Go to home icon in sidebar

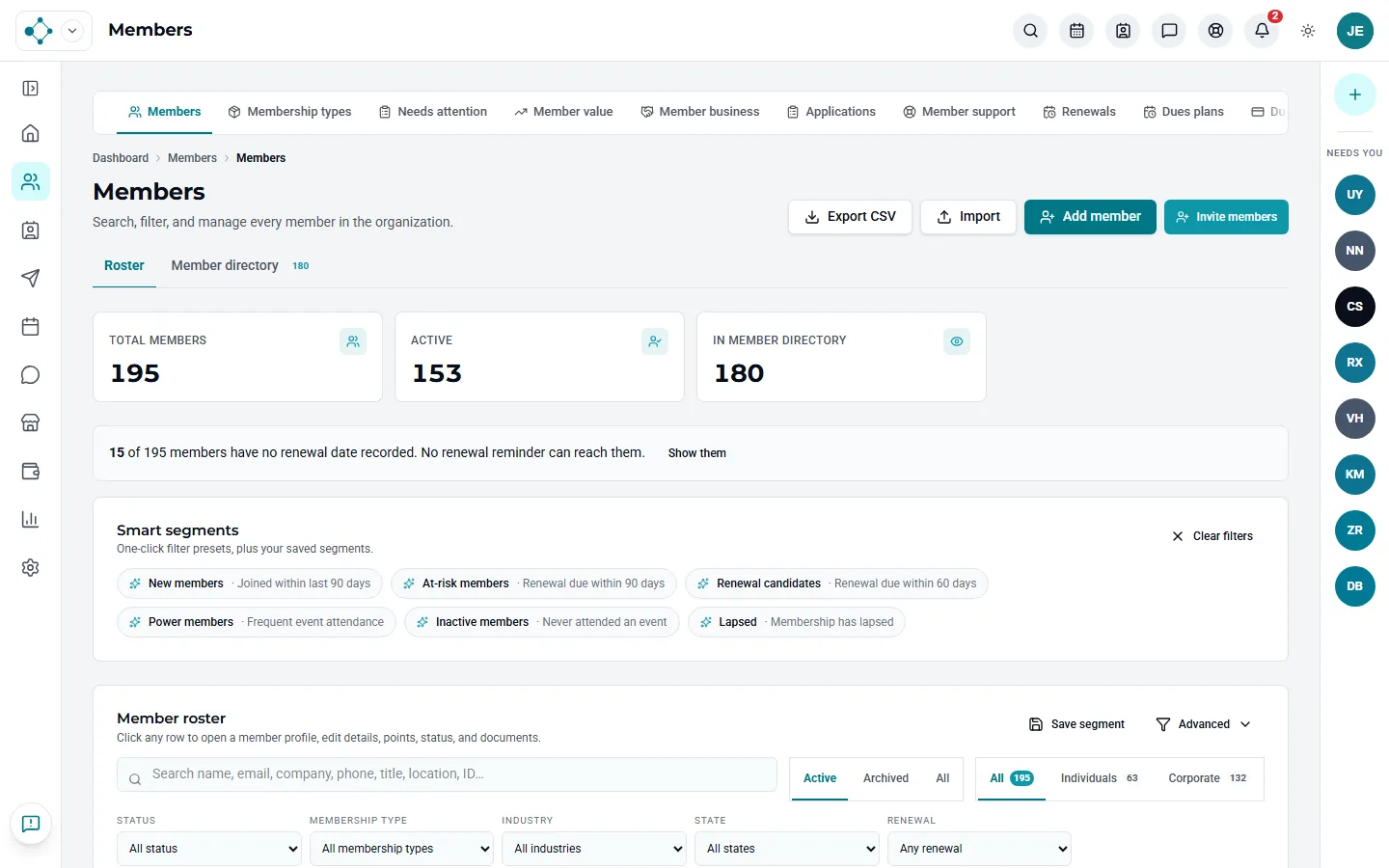coord(31,133)
